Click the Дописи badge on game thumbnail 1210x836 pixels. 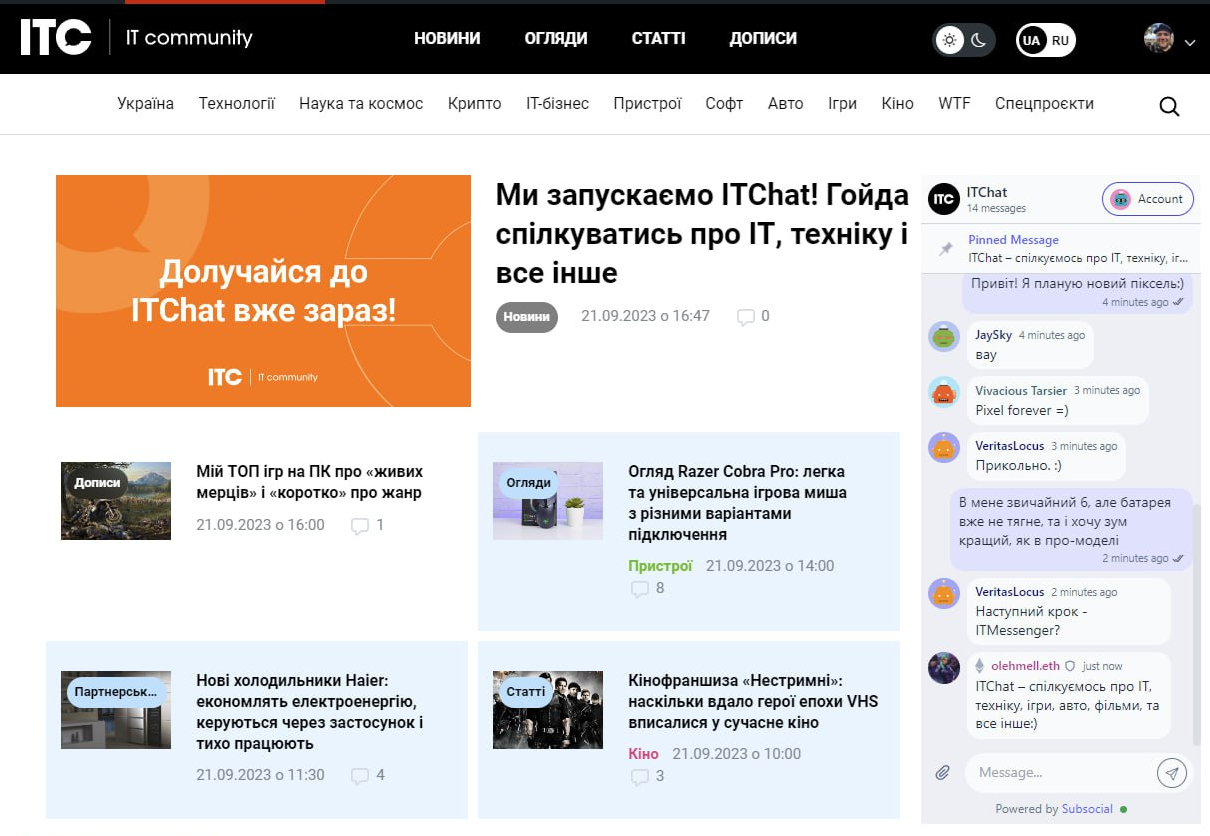(97, 483)
